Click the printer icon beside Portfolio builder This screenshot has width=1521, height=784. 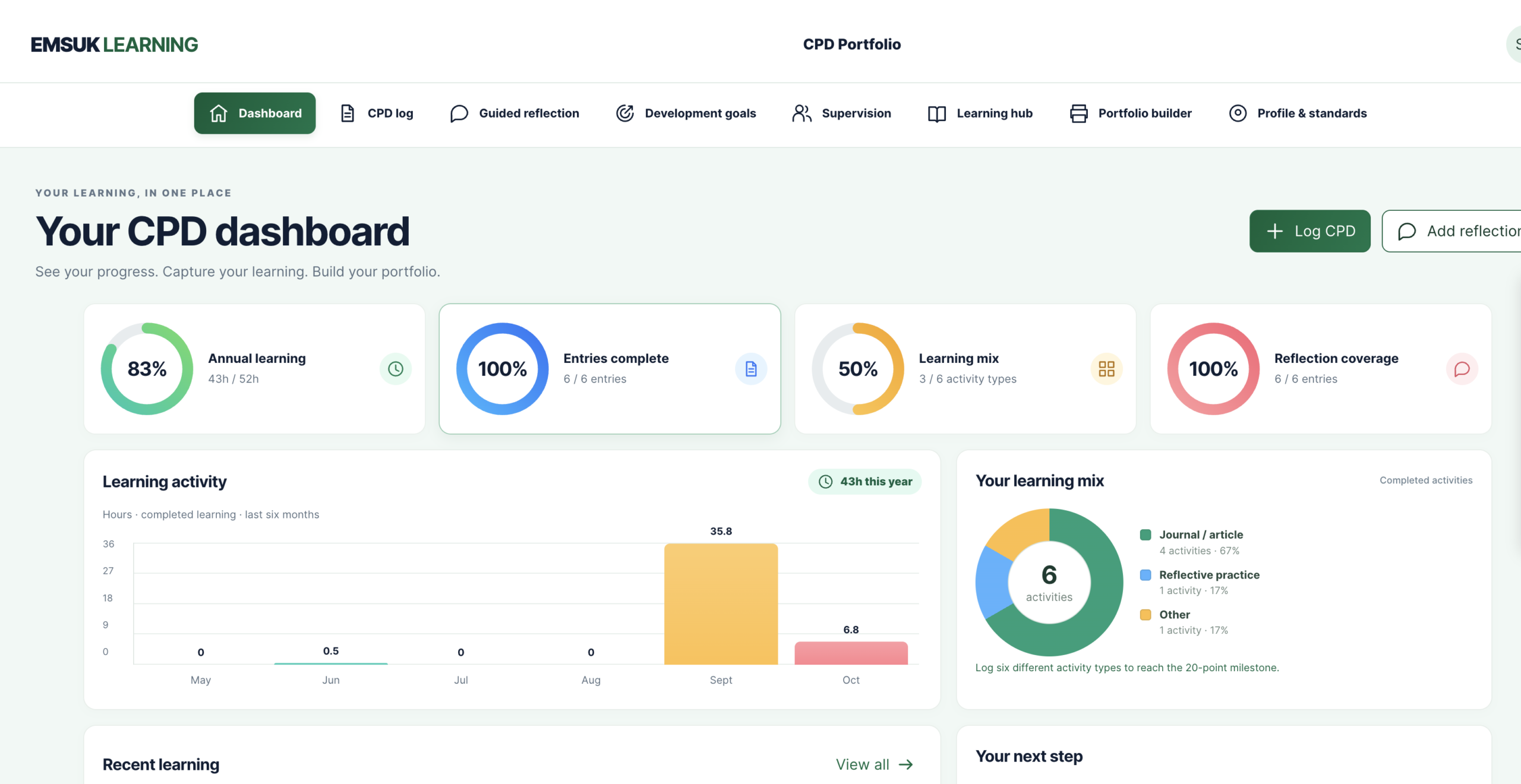coord(1079,113)
